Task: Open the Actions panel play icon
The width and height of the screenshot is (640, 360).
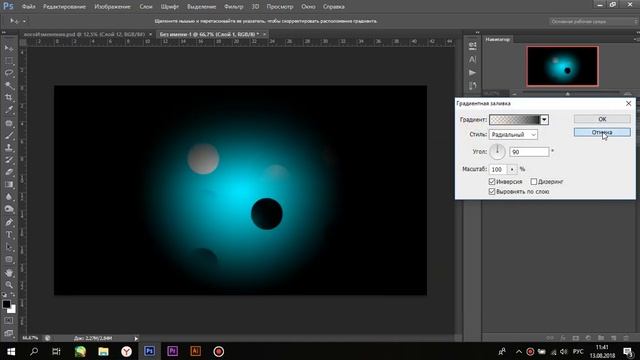Action: pyautogui.click(x=472, y=73)
